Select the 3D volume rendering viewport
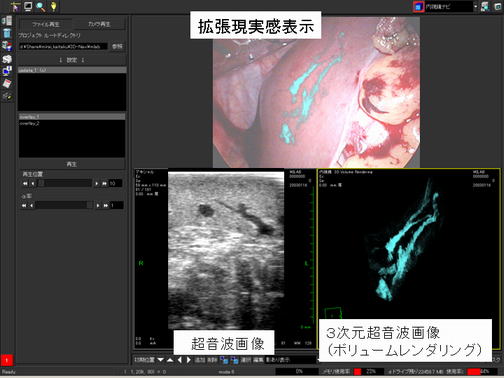The width and height of the screenshot is (504, 378). (x=408, y=259)
